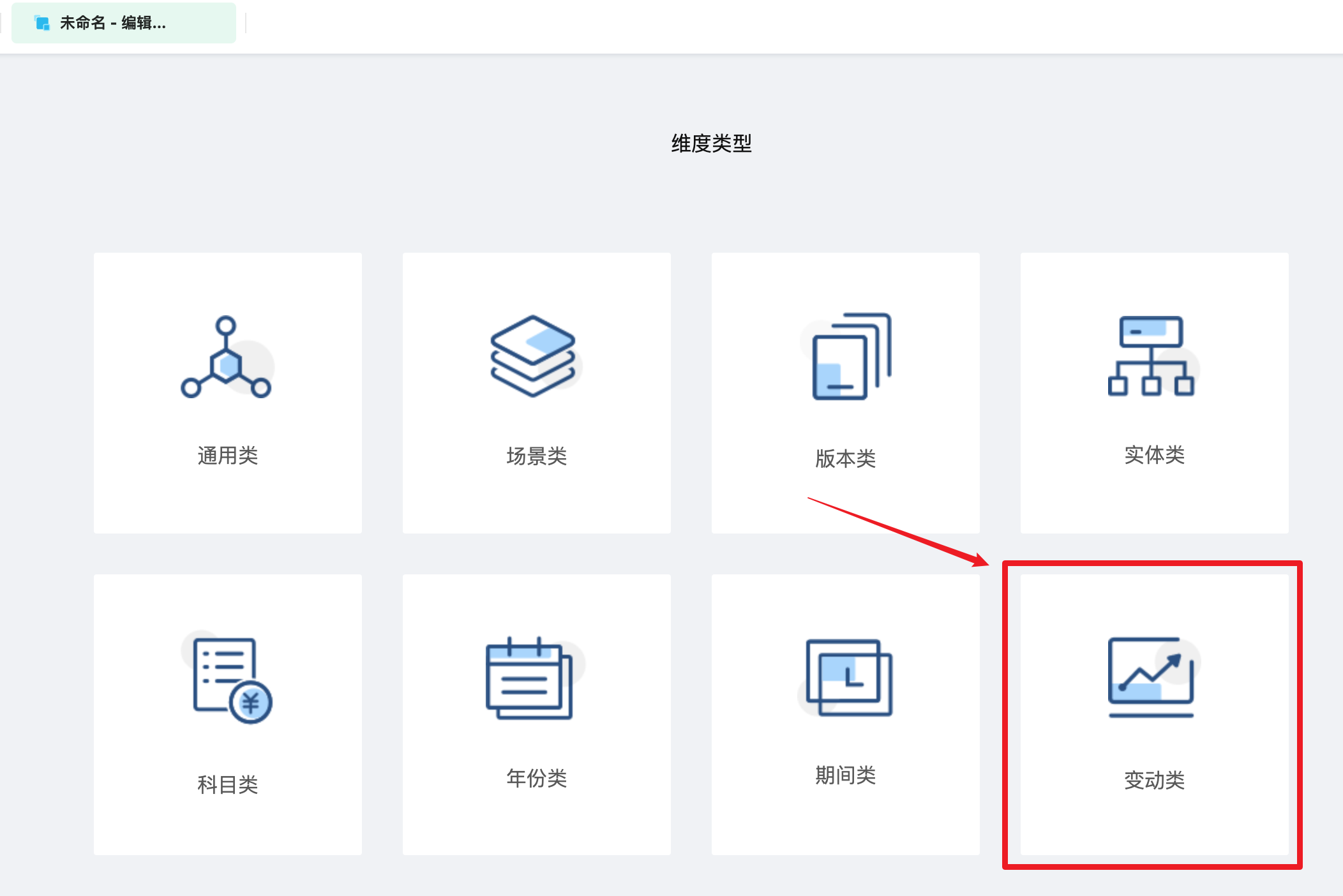Viewport: 1343px width, 896px height.
Task: Choose the 年份类 label text
Action: click(537, 778)
